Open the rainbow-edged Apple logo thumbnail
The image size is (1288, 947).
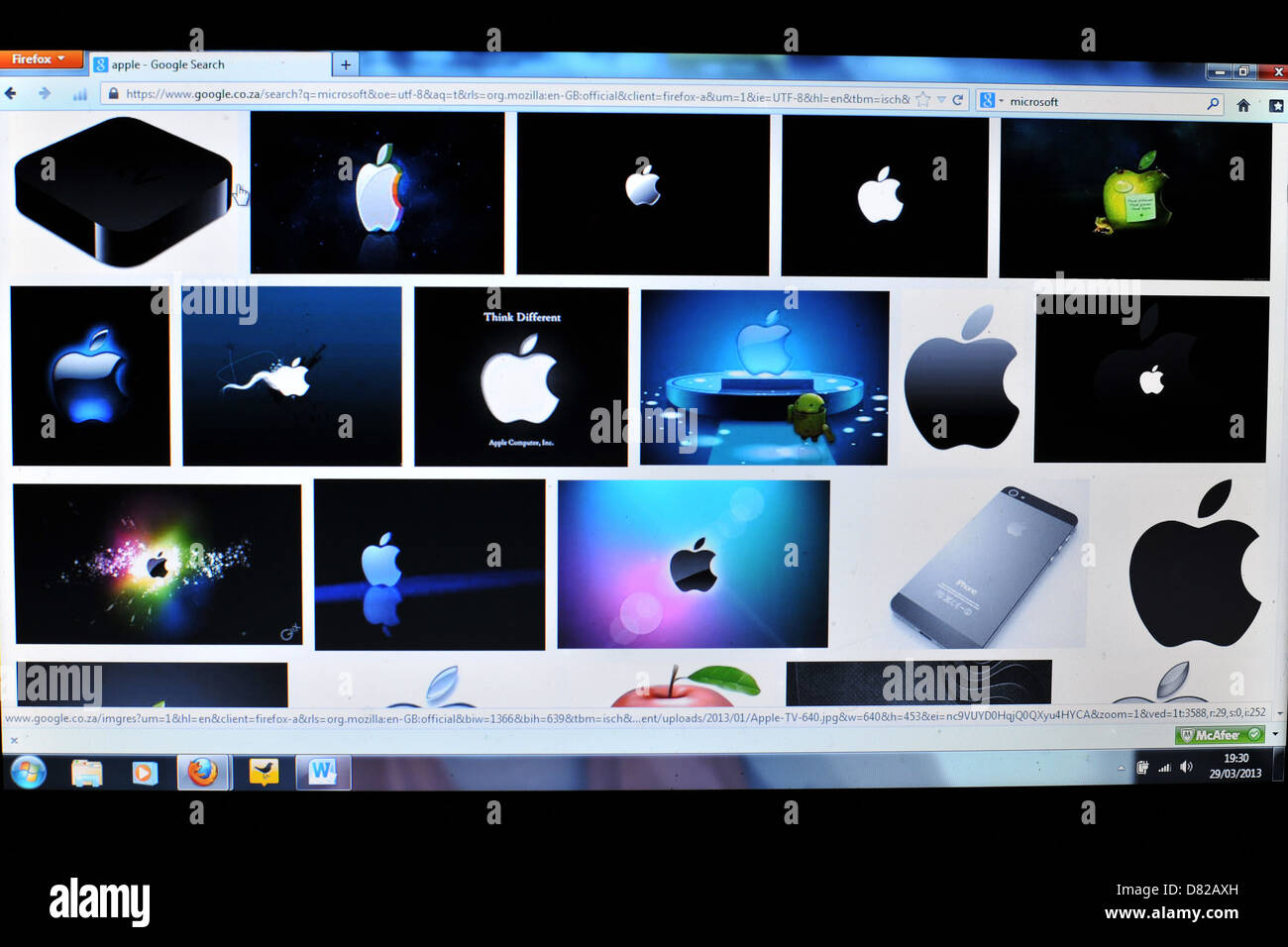click(377, 192)
